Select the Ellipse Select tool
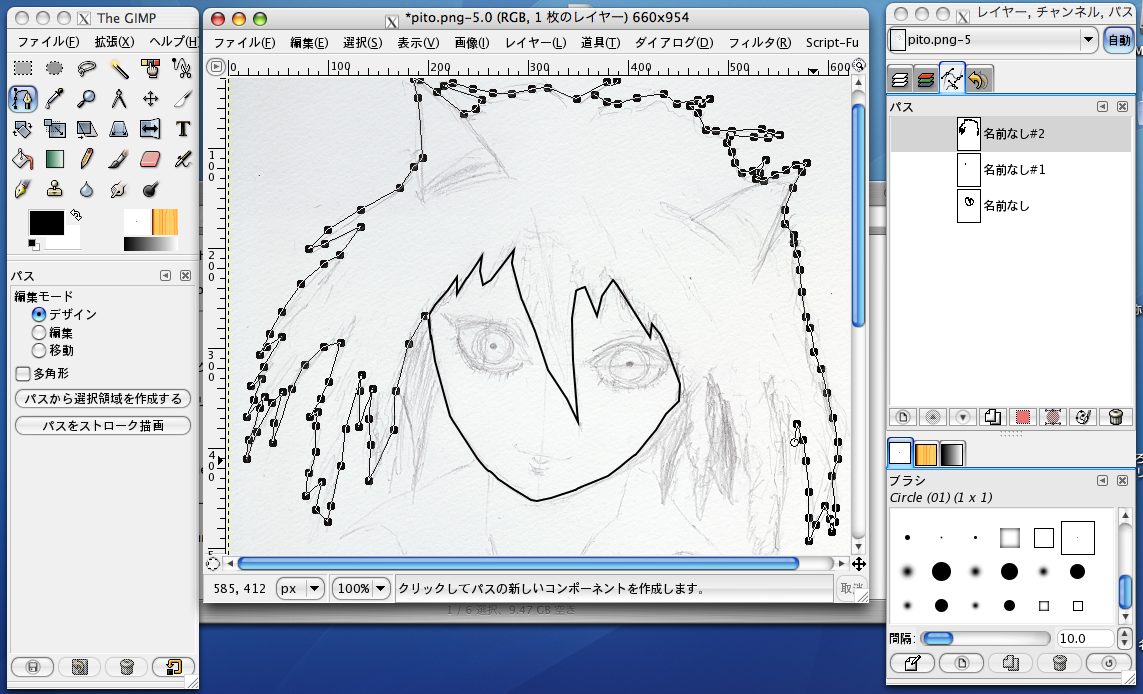This screenshot has height=694, width=1143. point(55,69)
